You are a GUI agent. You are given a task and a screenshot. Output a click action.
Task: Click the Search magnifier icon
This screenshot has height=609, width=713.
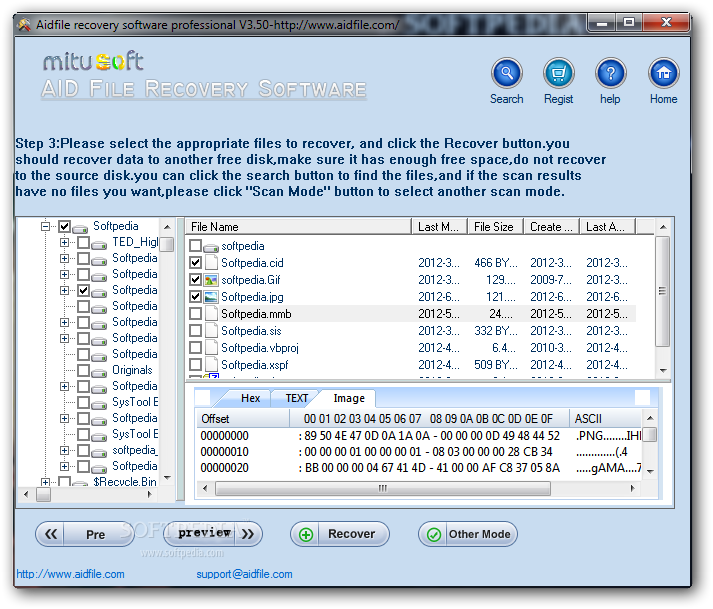(506, 73)
